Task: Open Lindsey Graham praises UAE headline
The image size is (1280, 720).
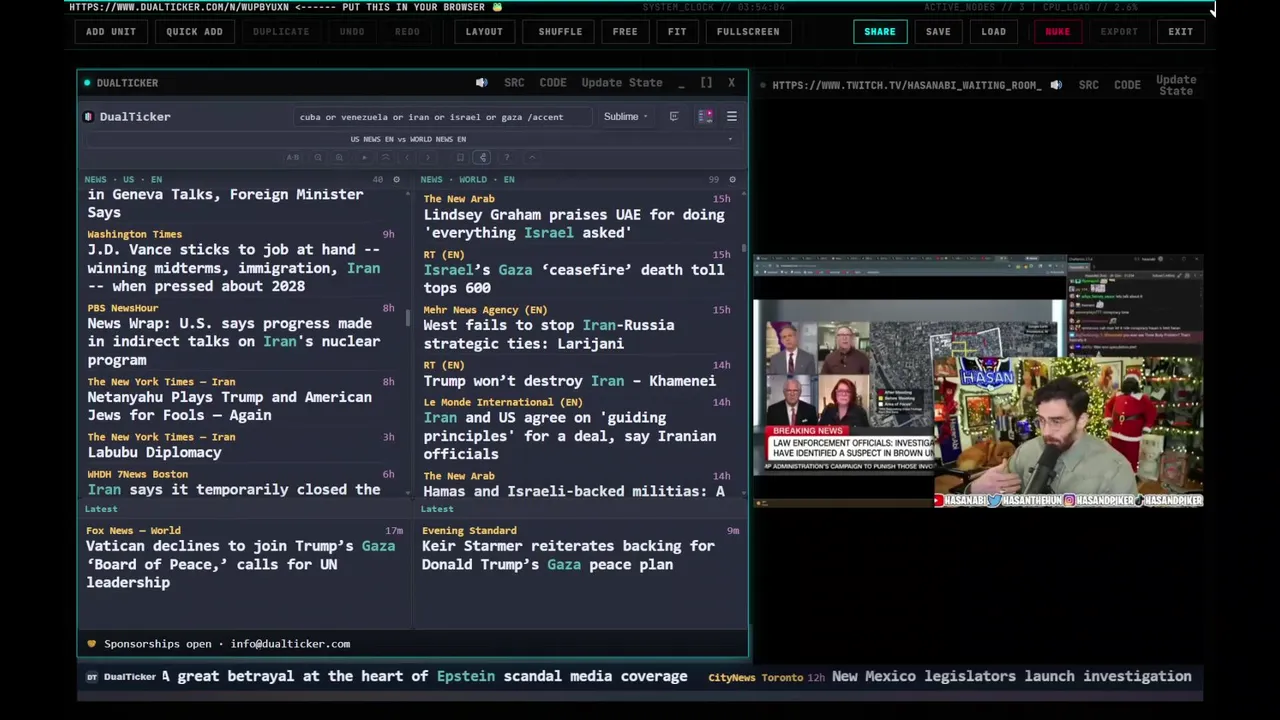Action: click(574, 224)
